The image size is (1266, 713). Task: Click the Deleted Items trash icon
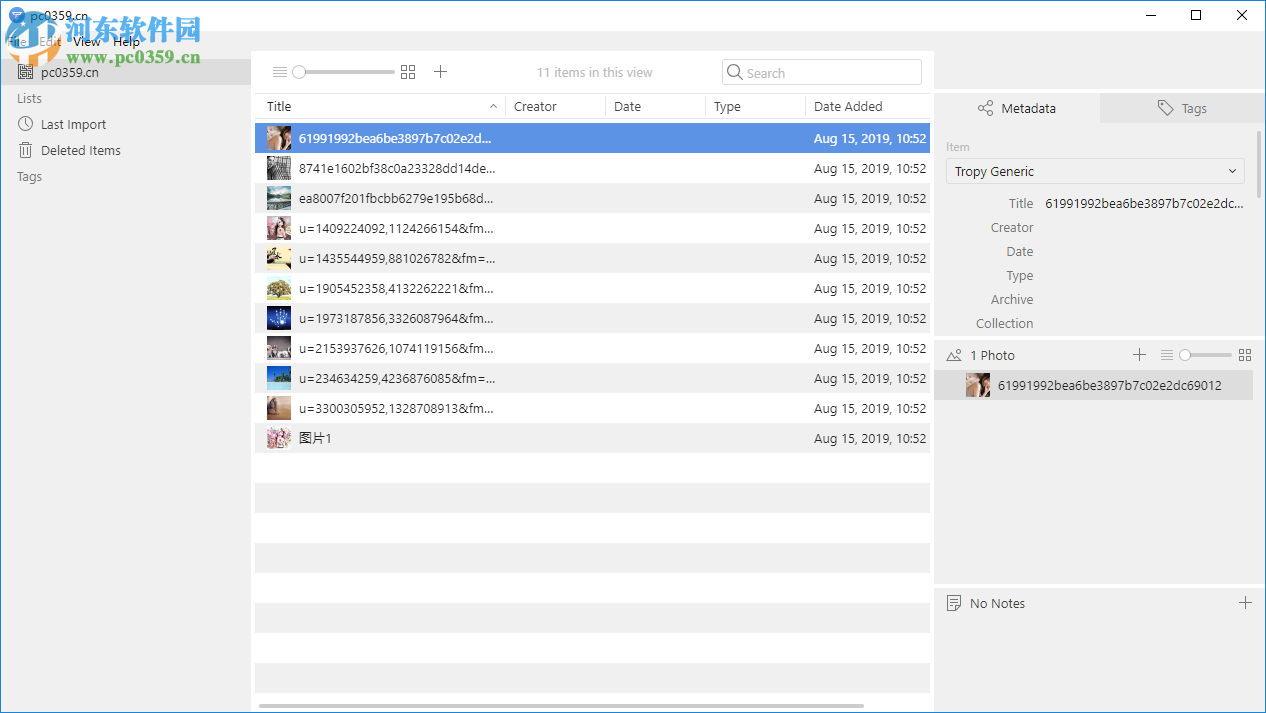(25, 150)
